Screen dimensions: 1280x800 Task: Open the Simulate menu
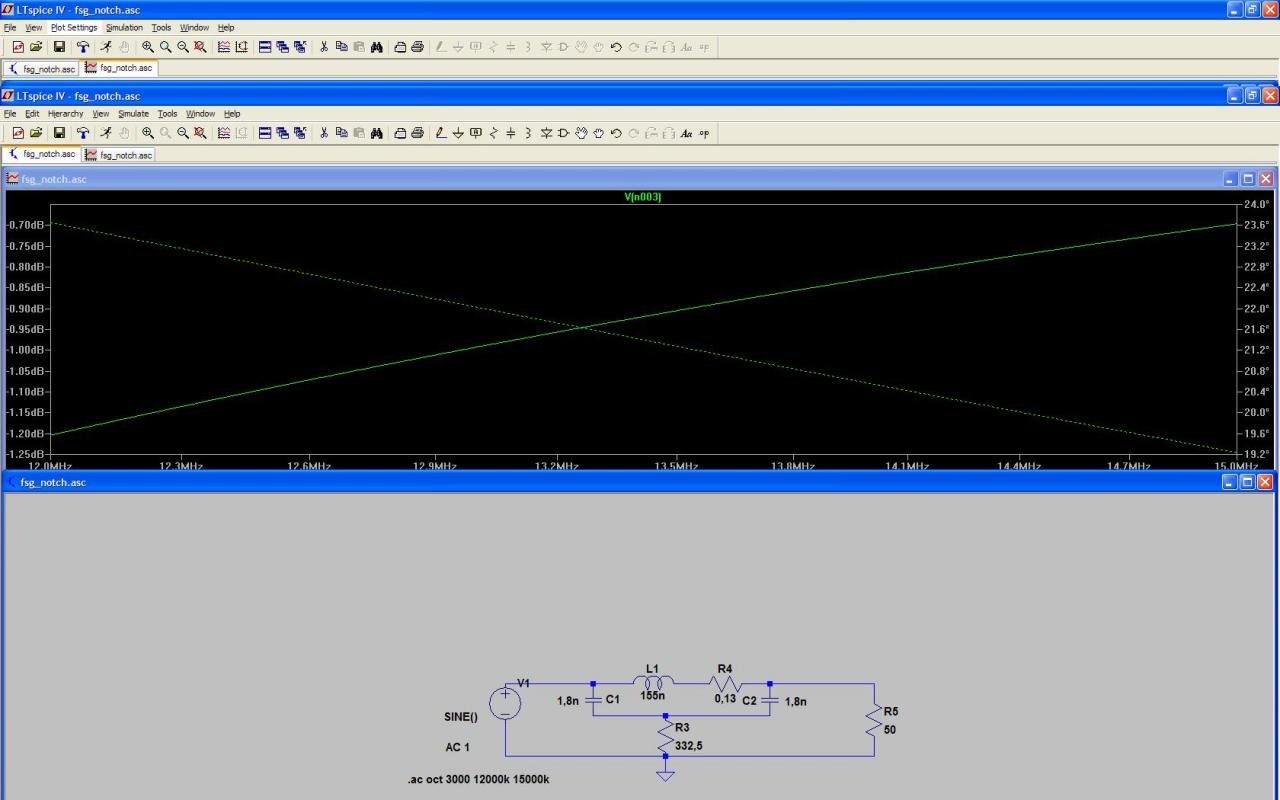point(133,114)
